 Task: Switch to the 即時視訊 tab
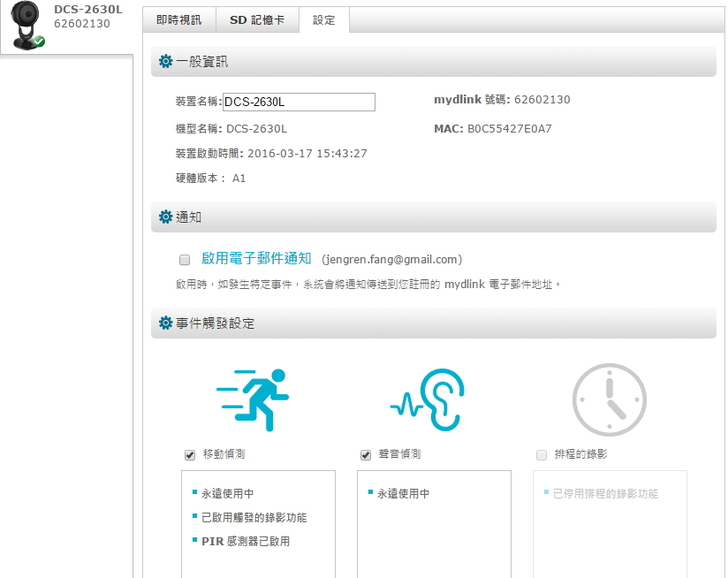pyautogui.click(x=179, y=20)
